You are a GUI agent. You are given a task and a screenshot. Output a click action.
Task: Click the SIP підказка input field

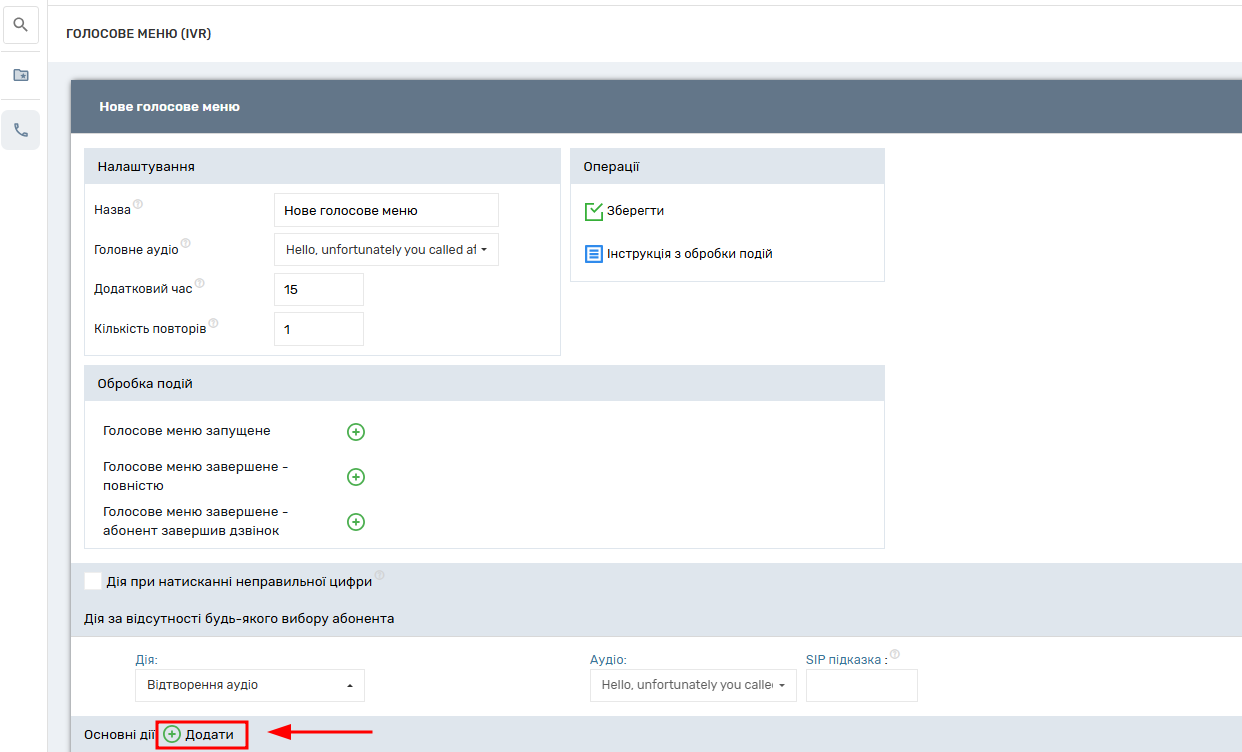pyautogui.click(x=861, y=685)
